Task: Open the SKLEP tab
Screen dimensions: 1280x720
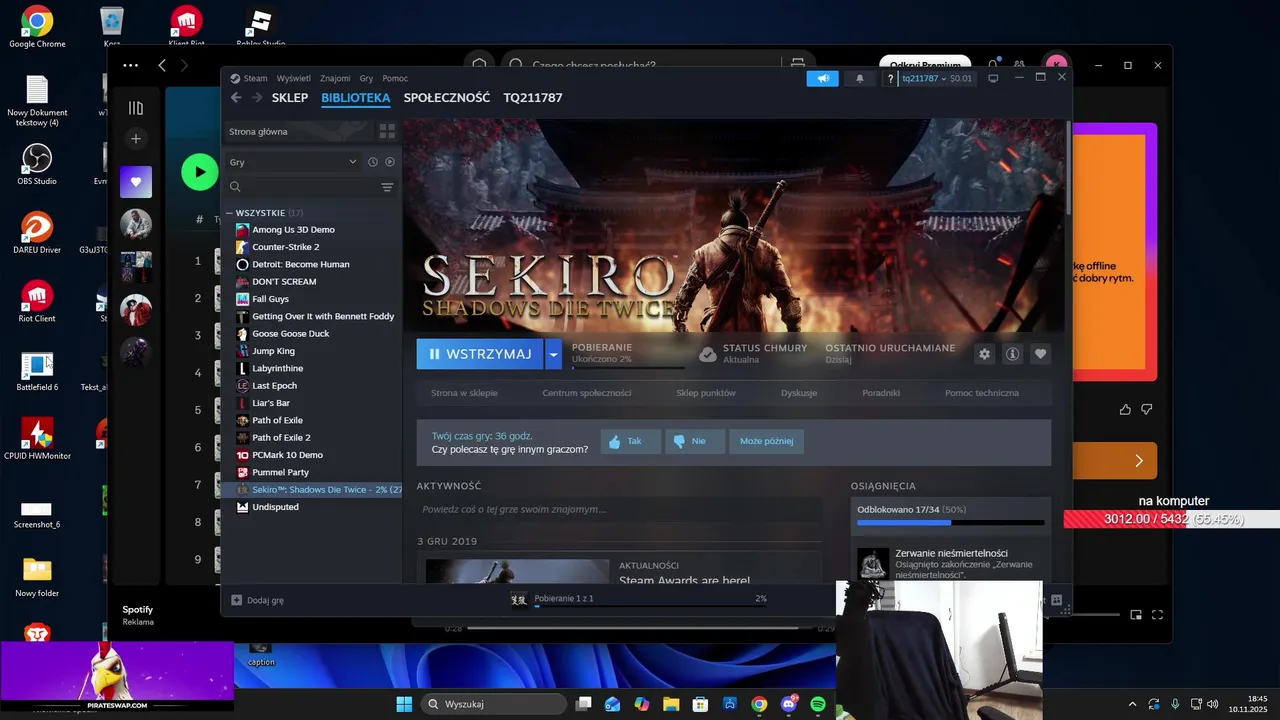Action: click(x=290, y=98)
